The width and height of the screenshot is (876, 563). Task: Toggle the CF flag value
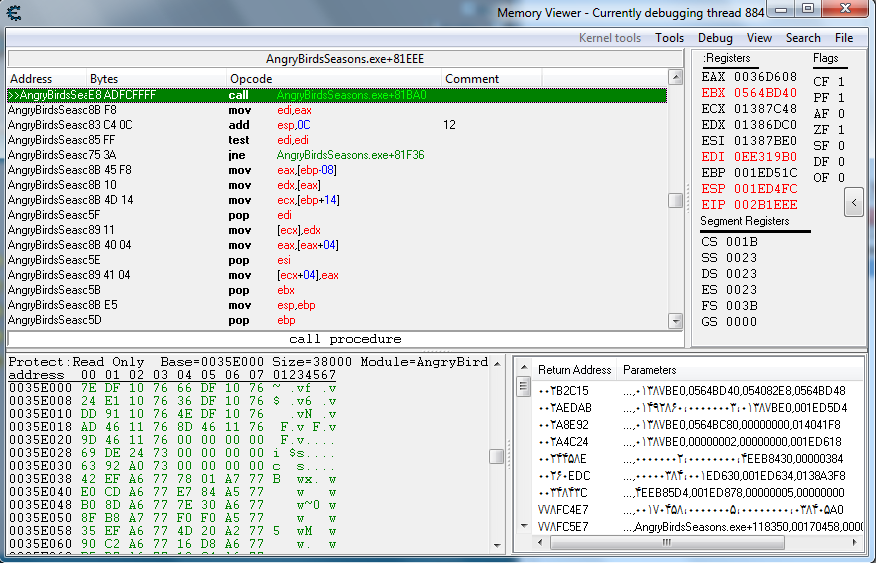[840, 82]
